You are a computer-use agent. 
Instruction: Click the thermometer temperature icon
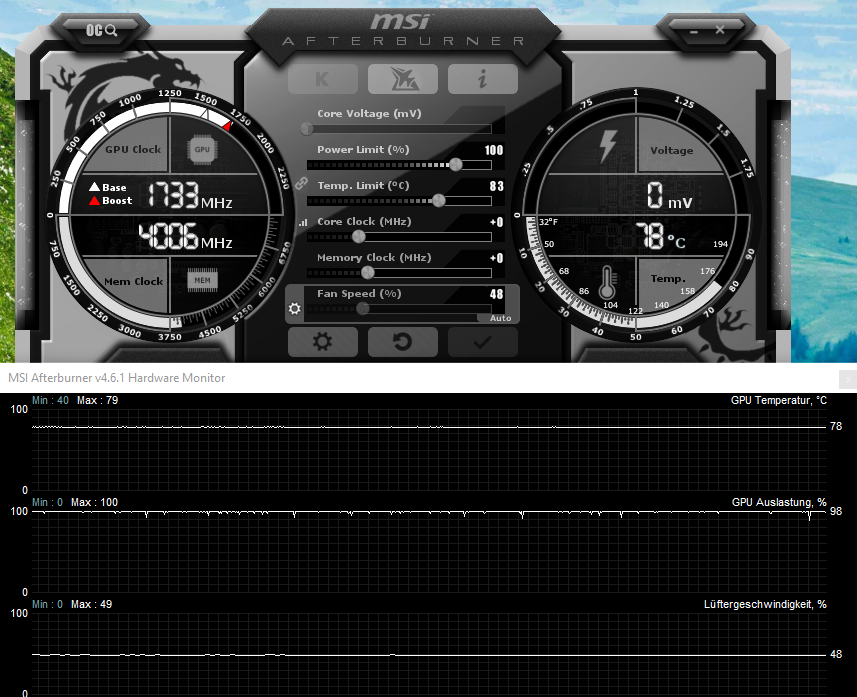click(607, 283)
